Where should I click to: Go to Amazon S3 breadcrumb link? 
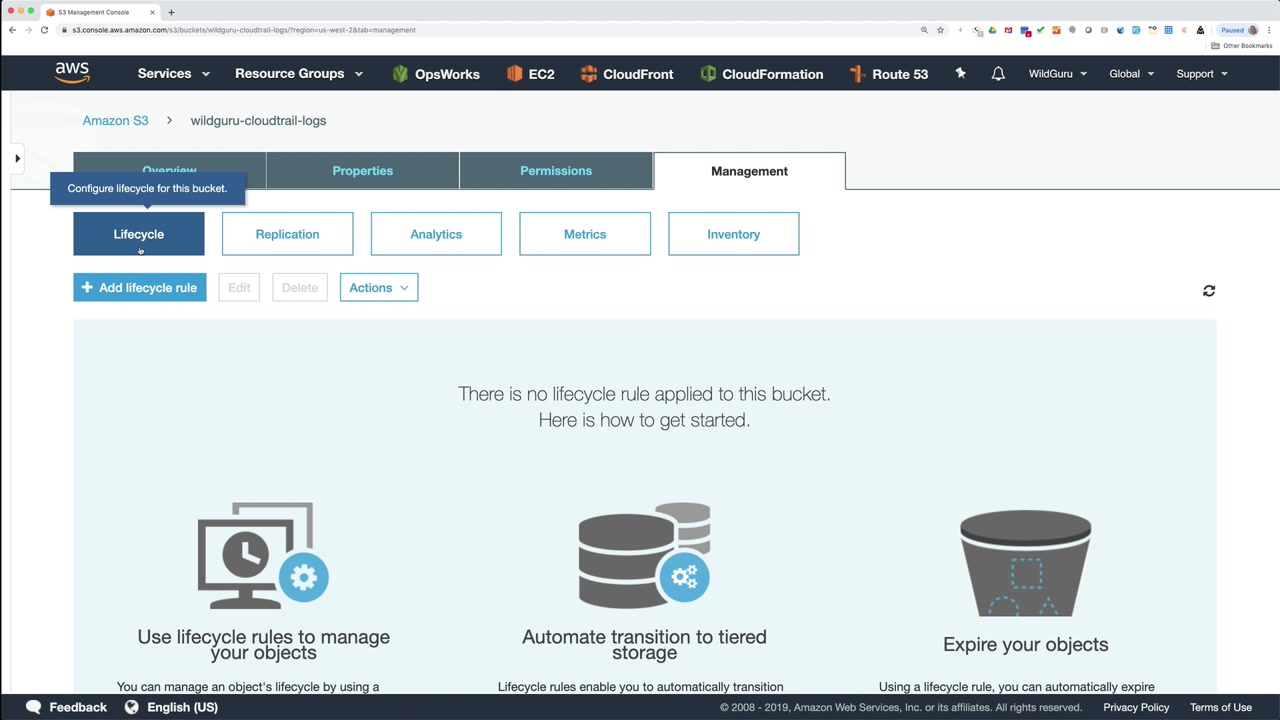click(x=115, y=121)
